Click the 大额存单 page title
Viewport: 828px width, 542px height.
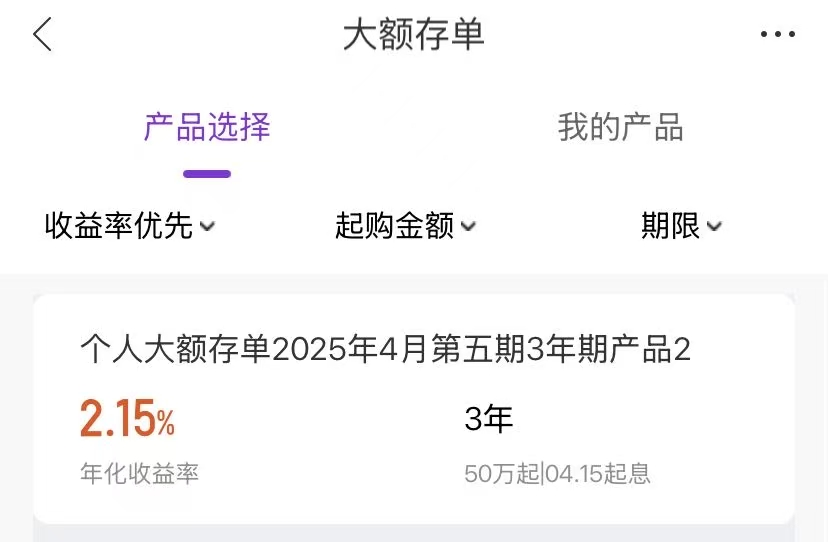point(413,35)
